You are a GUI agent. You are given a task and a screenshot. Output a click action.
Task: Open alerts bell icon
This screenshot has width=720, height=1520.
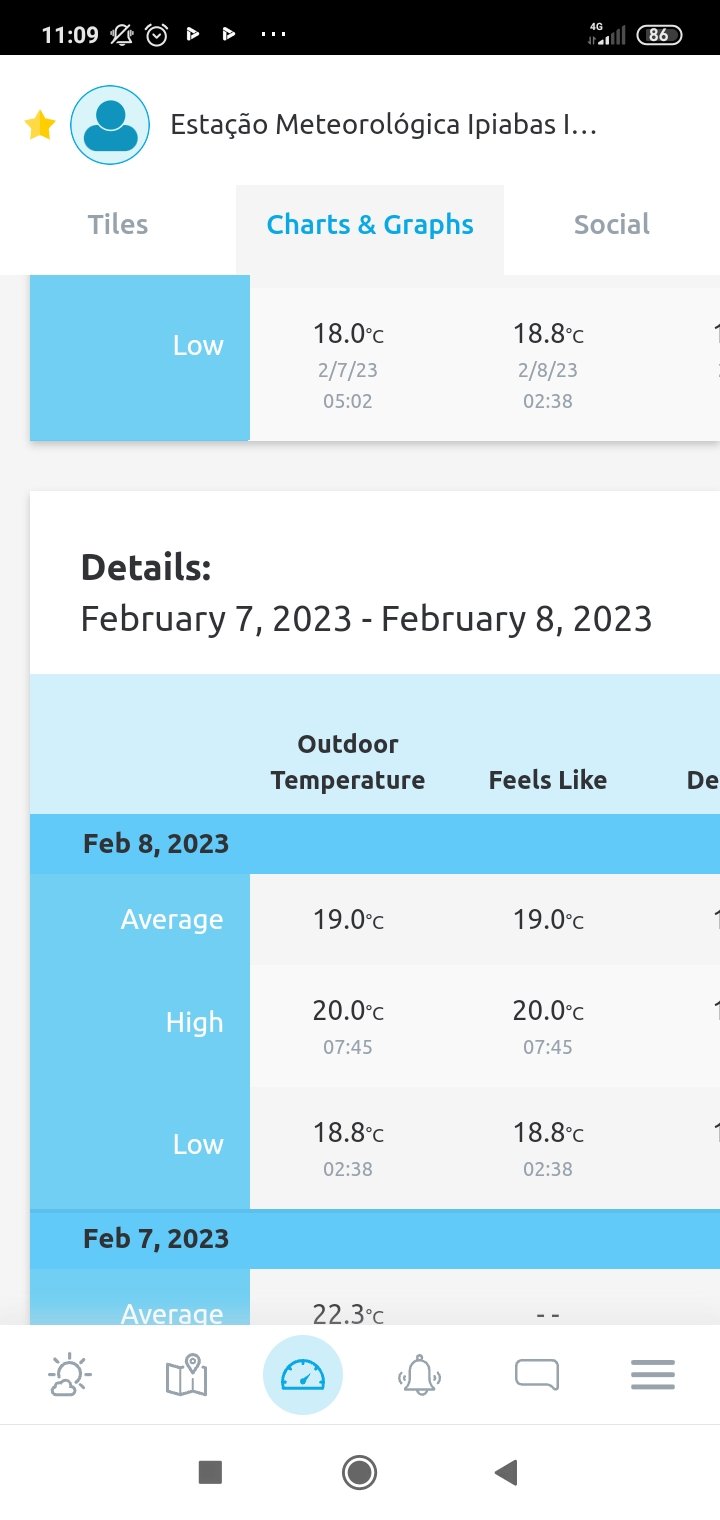click(x=420, y=1376)
